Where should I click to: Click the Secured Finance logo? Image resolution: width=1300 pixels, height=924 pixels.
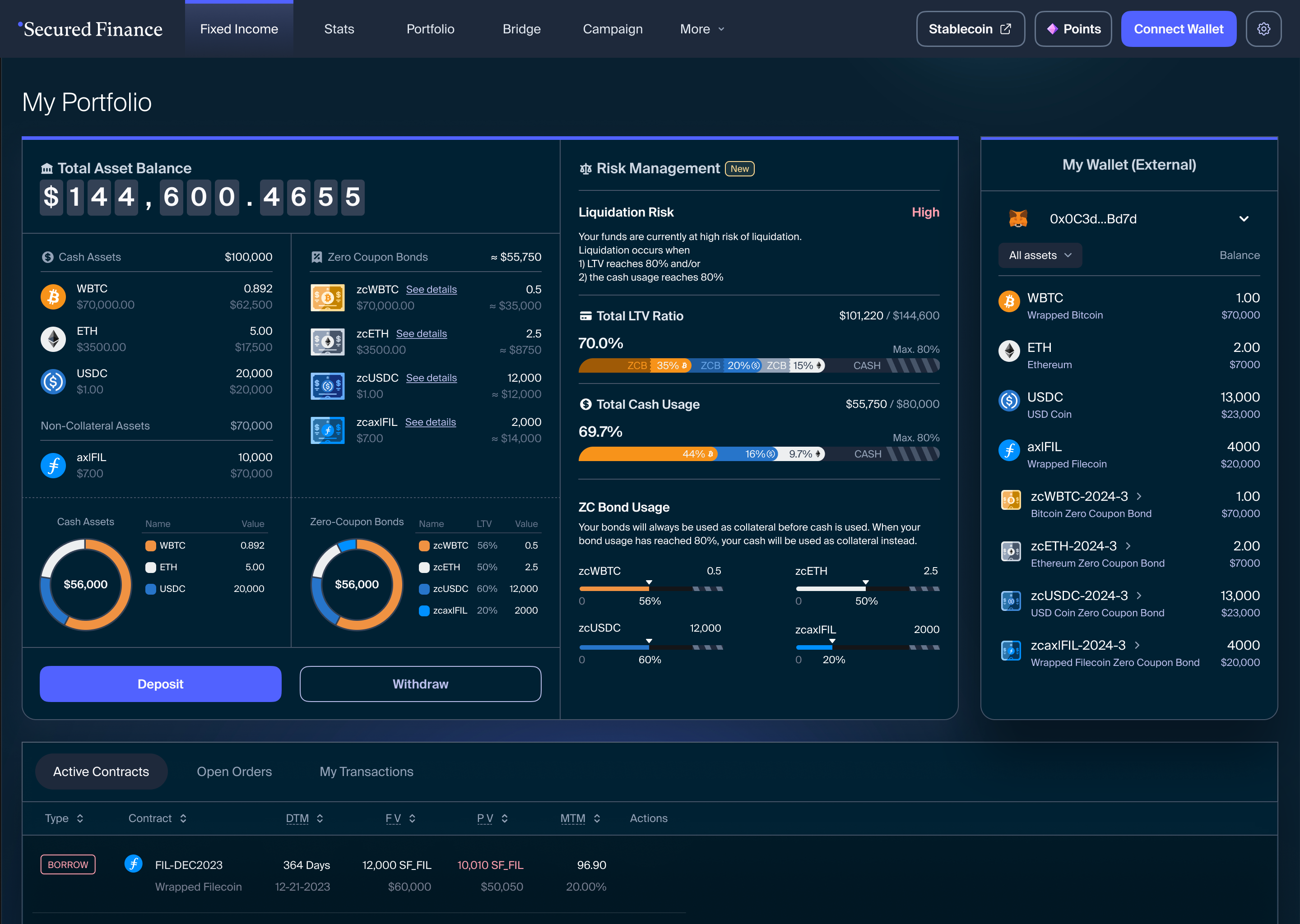pyautogui.click(x=90, y=29)
